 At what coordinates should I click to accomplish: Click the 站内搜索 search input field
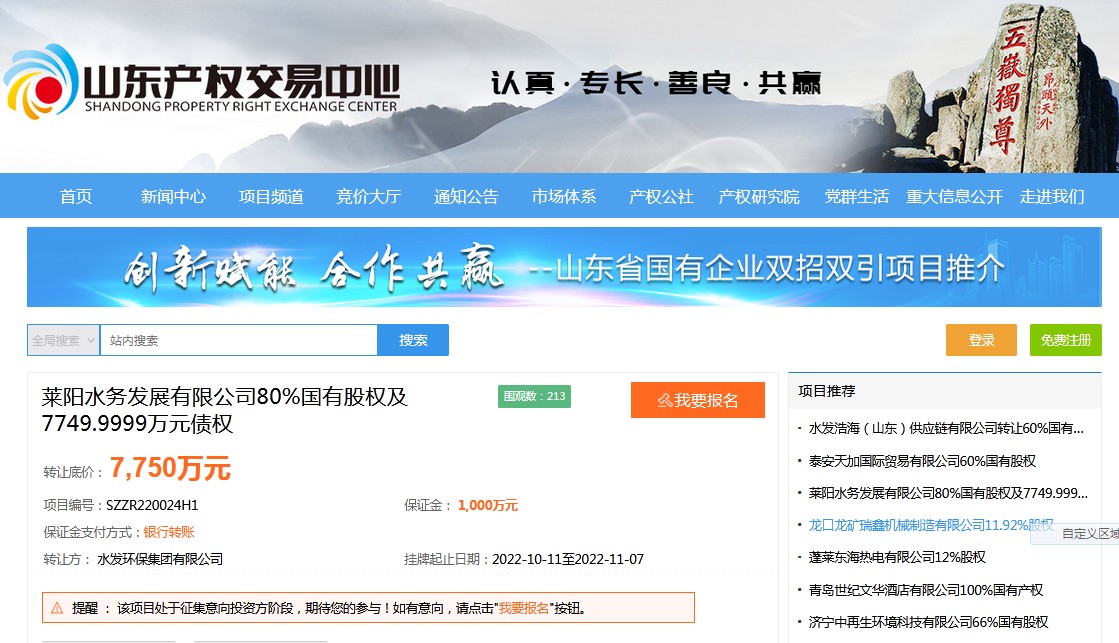pos(239,340)
